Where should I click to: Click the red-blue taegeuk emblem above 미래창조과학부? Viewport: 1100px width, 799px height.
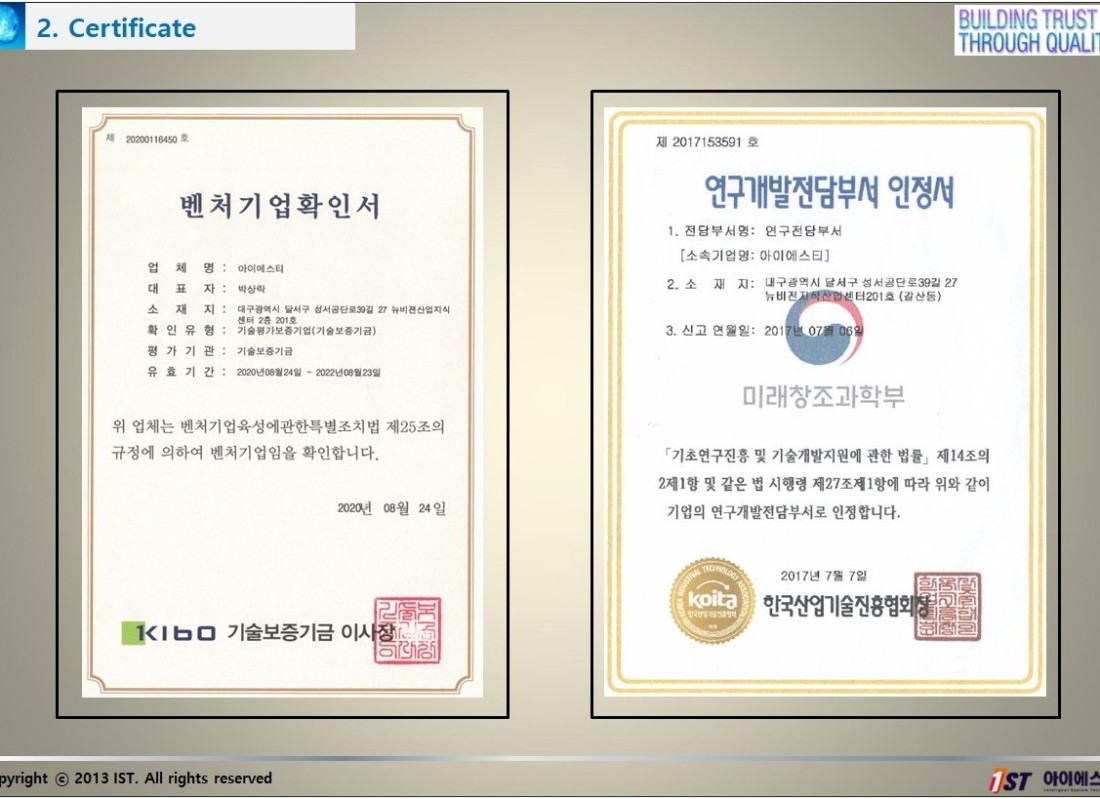click(x=826, y=329)
